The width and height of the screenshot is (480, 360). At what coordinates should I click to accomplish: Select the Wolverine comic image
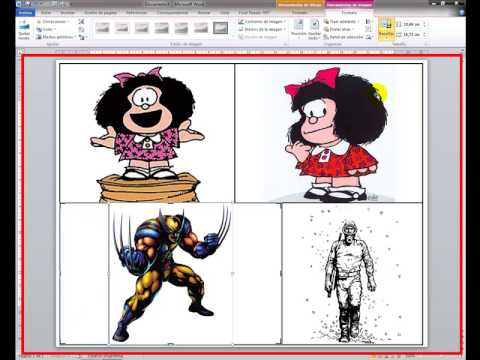(x=171, y=274)
